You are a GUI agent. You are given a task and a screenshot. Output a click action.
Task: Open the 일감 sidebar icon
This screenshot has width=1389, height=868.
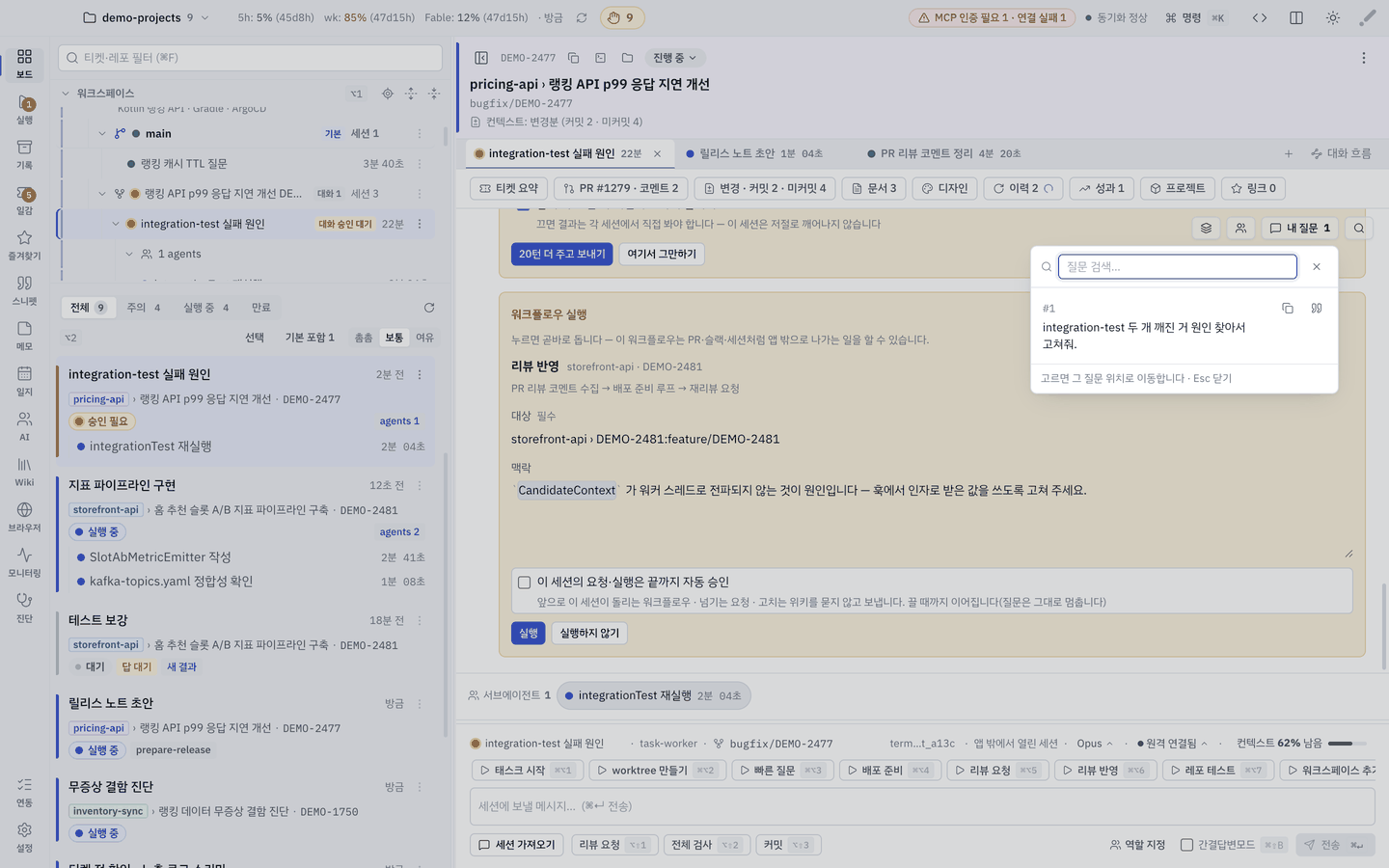[x=24, y=200]
